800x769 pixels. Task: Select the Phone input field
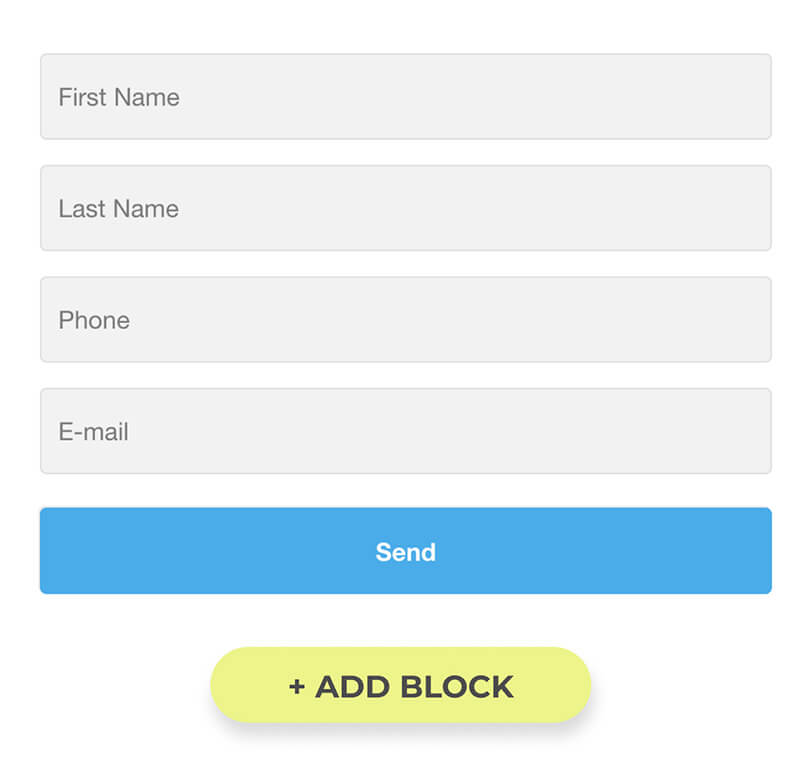tap(405, 320)
